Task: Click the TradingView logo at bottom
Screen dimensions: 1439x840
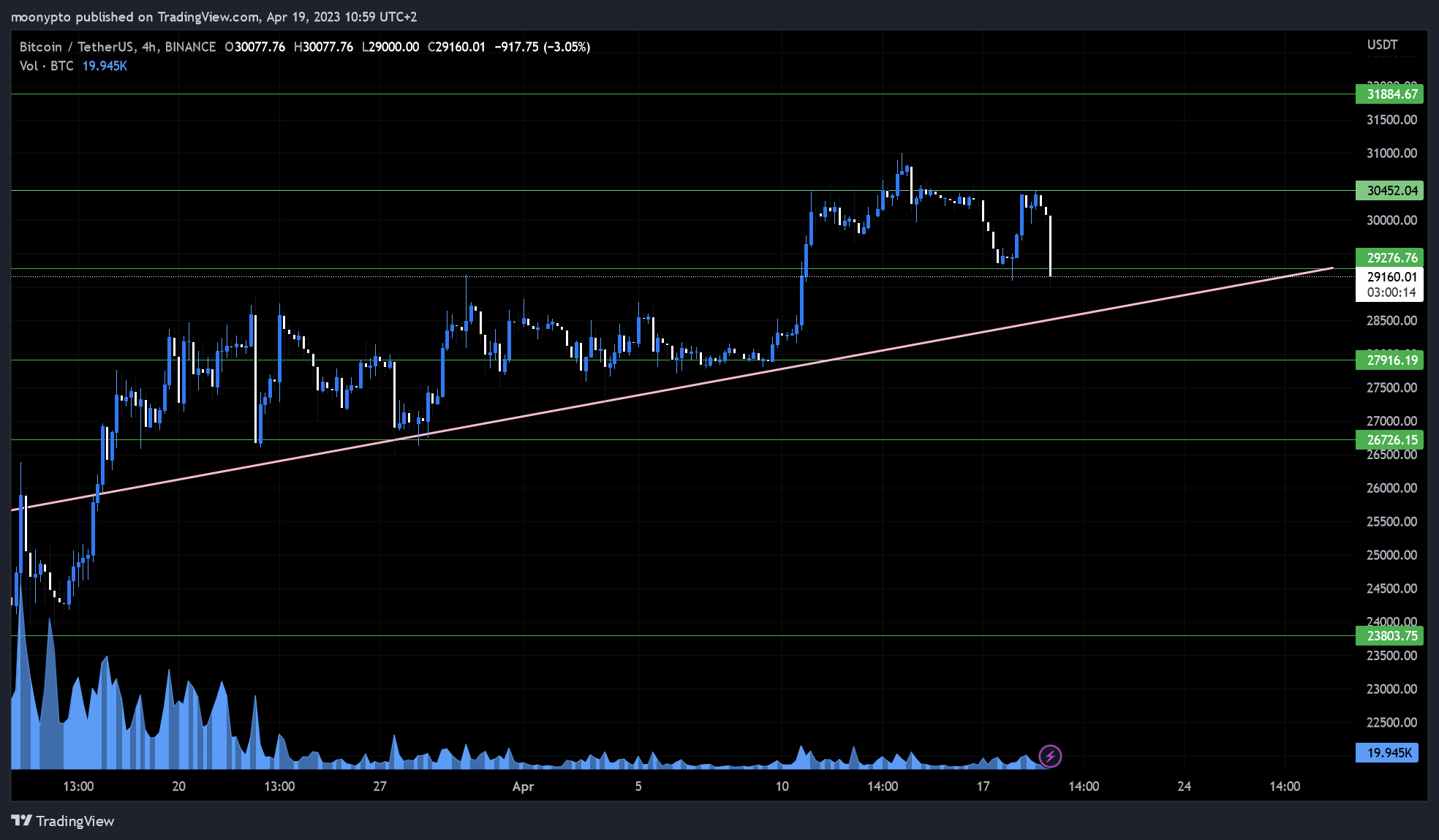Action: [x=63, y=821]
